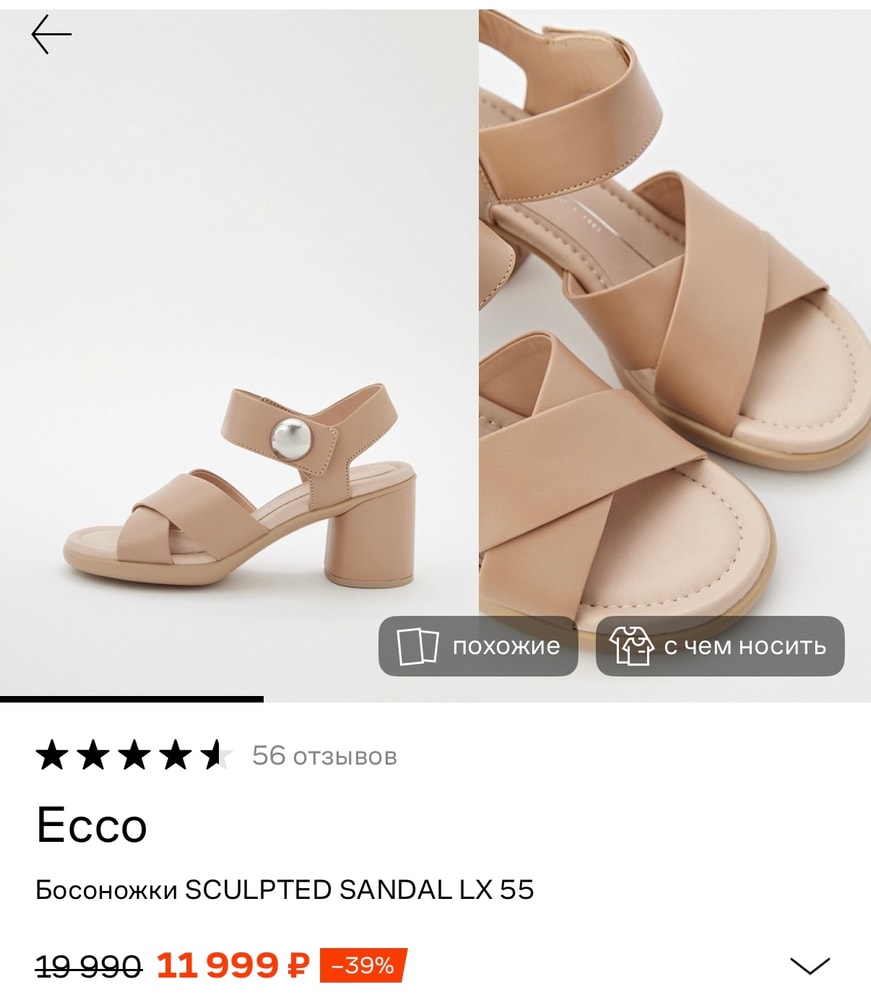Screen dimensions: 871x1000
Task: Click the black gallery progress indicator
Action: [x=131, y=699]
